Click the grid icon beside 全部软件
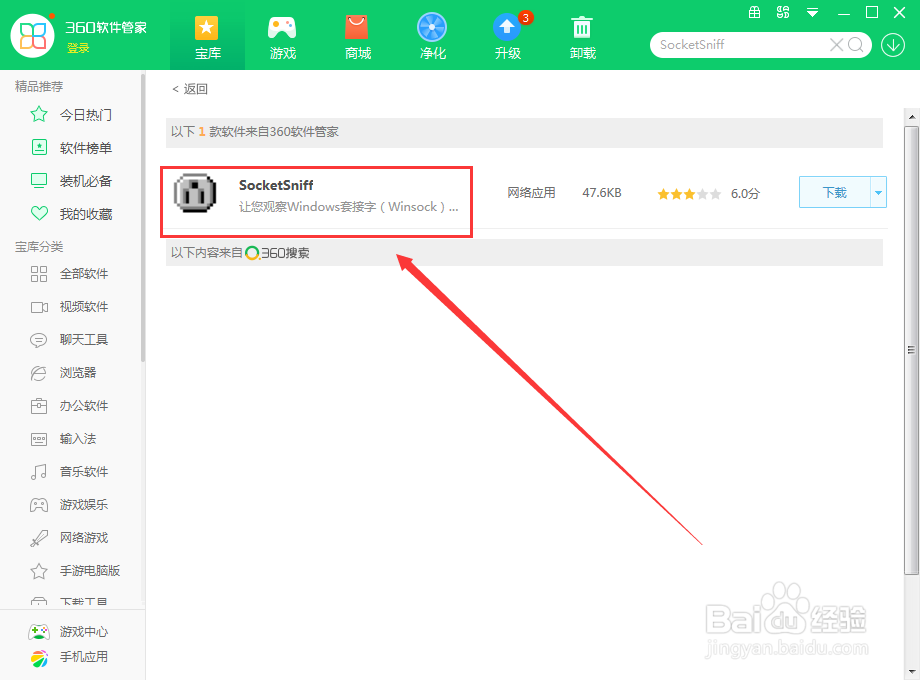The width and height of the screenshot is (920, 680). (x=39, y=274)
